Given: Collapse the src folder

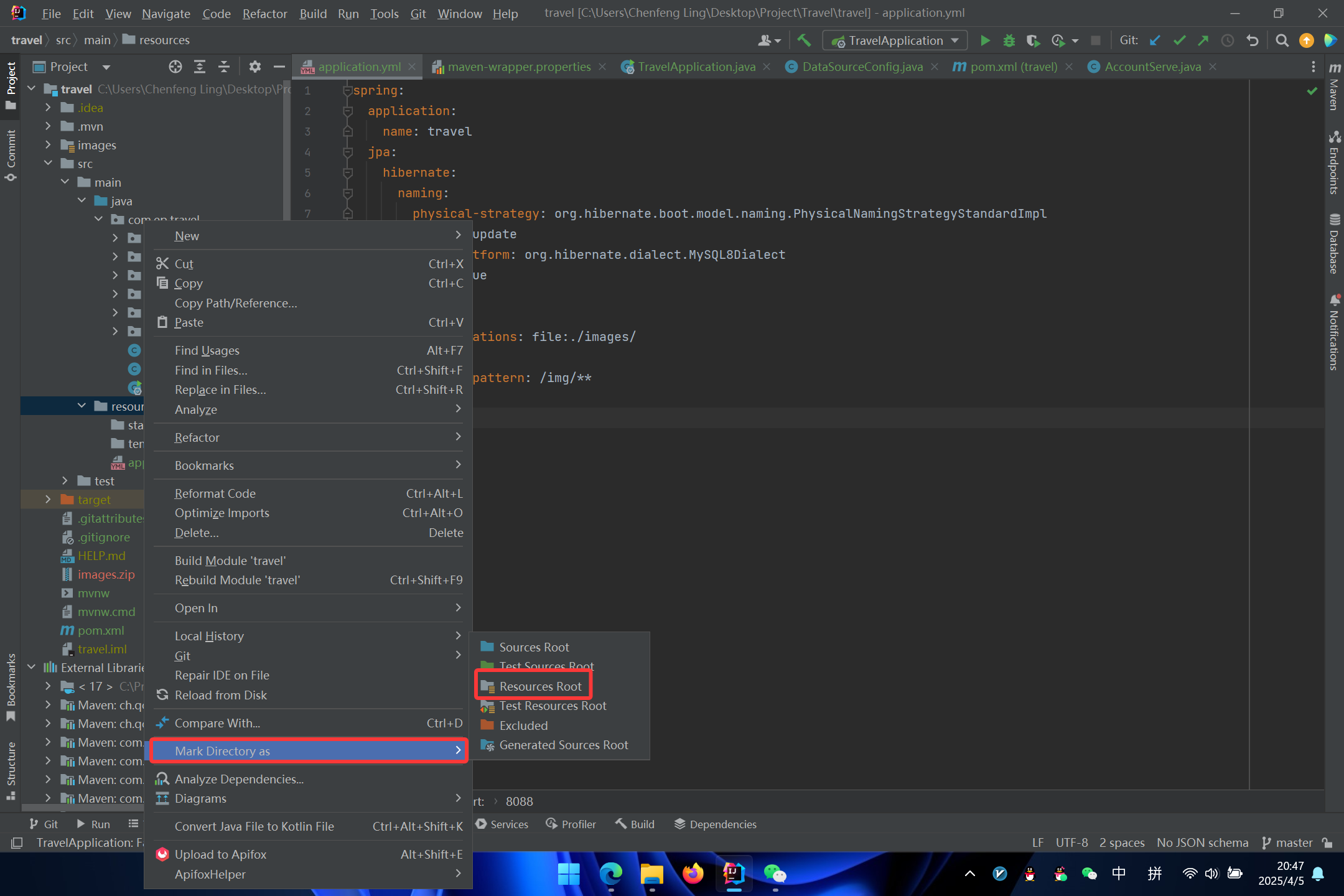Looking at the screenshot, I should point(48,164).
